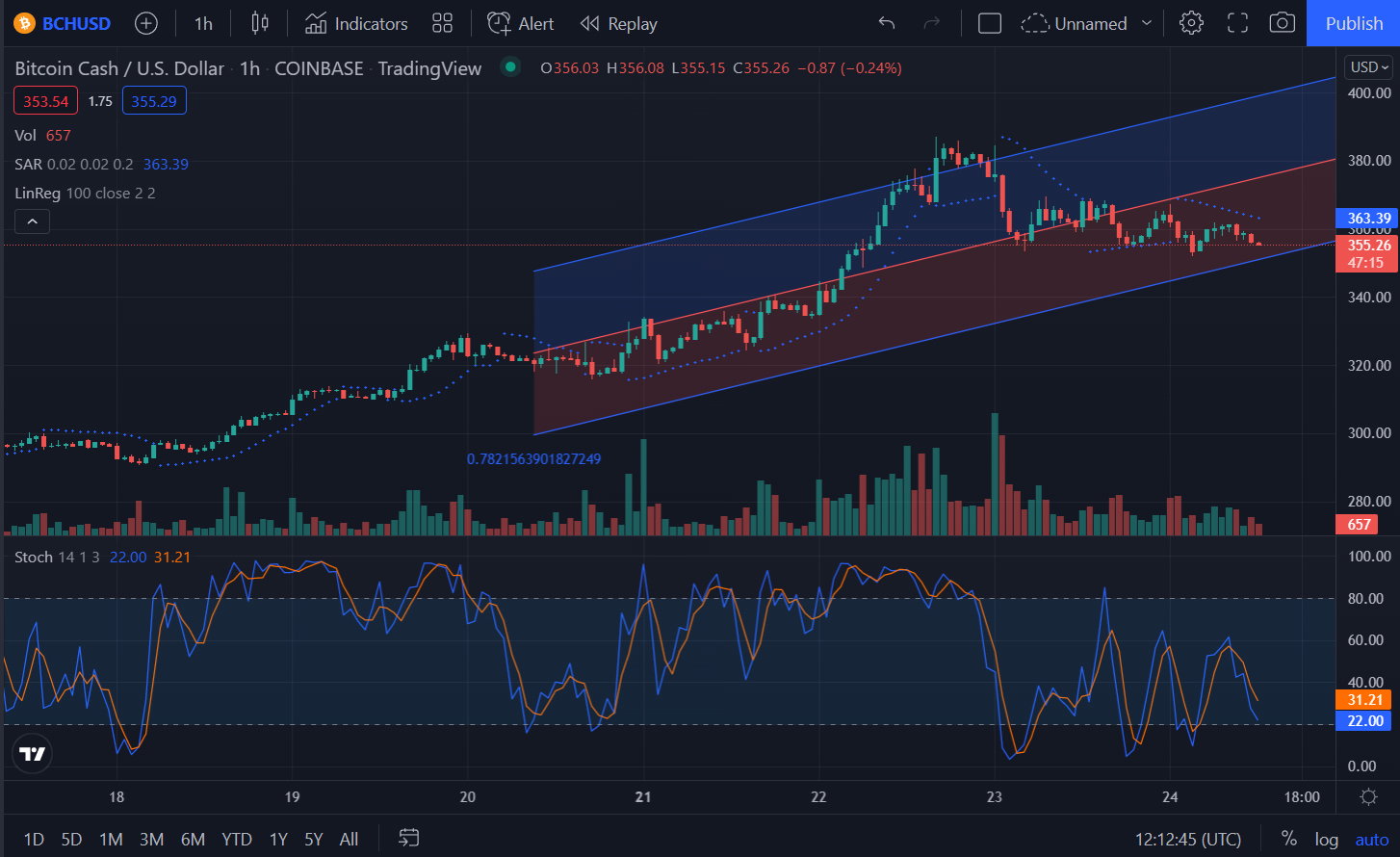This screenshot has width=1400, height=857.
Task: Open the candlestick chart style menu
Action: (260, 23)
